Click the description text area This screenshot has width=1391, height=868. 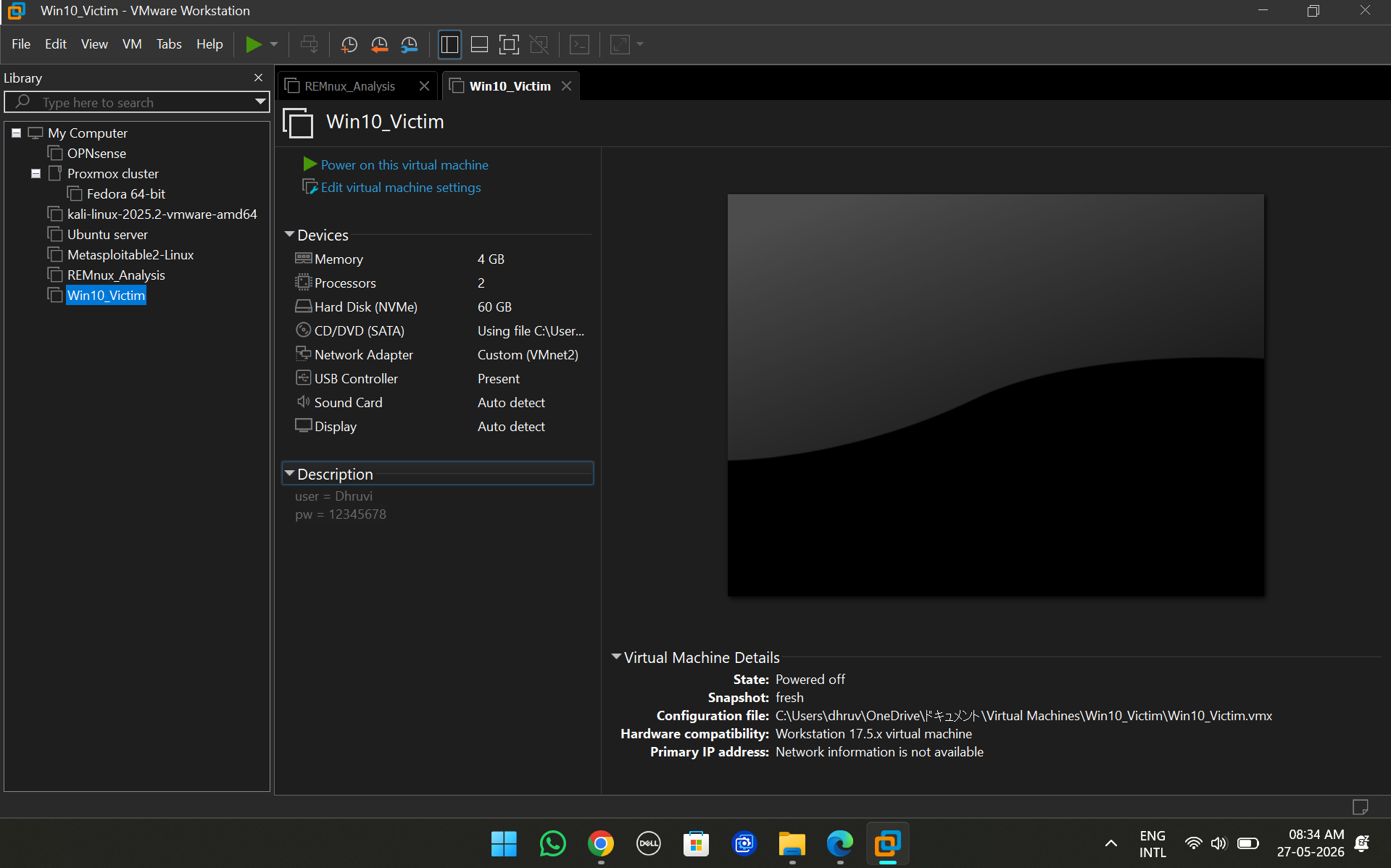[438, 506]
